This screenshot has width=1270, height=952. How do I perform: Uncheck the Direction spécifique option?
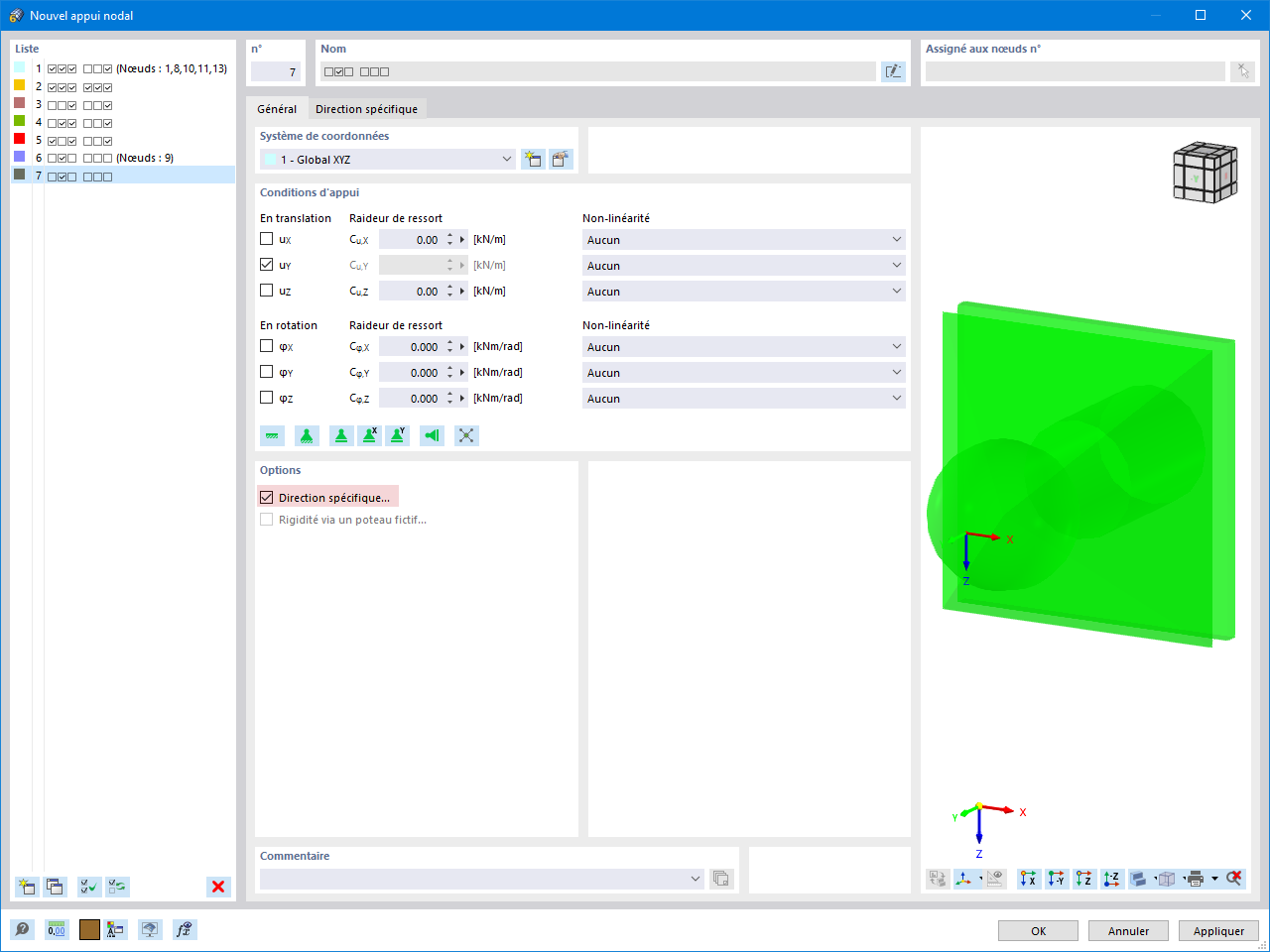pos(266,498)
